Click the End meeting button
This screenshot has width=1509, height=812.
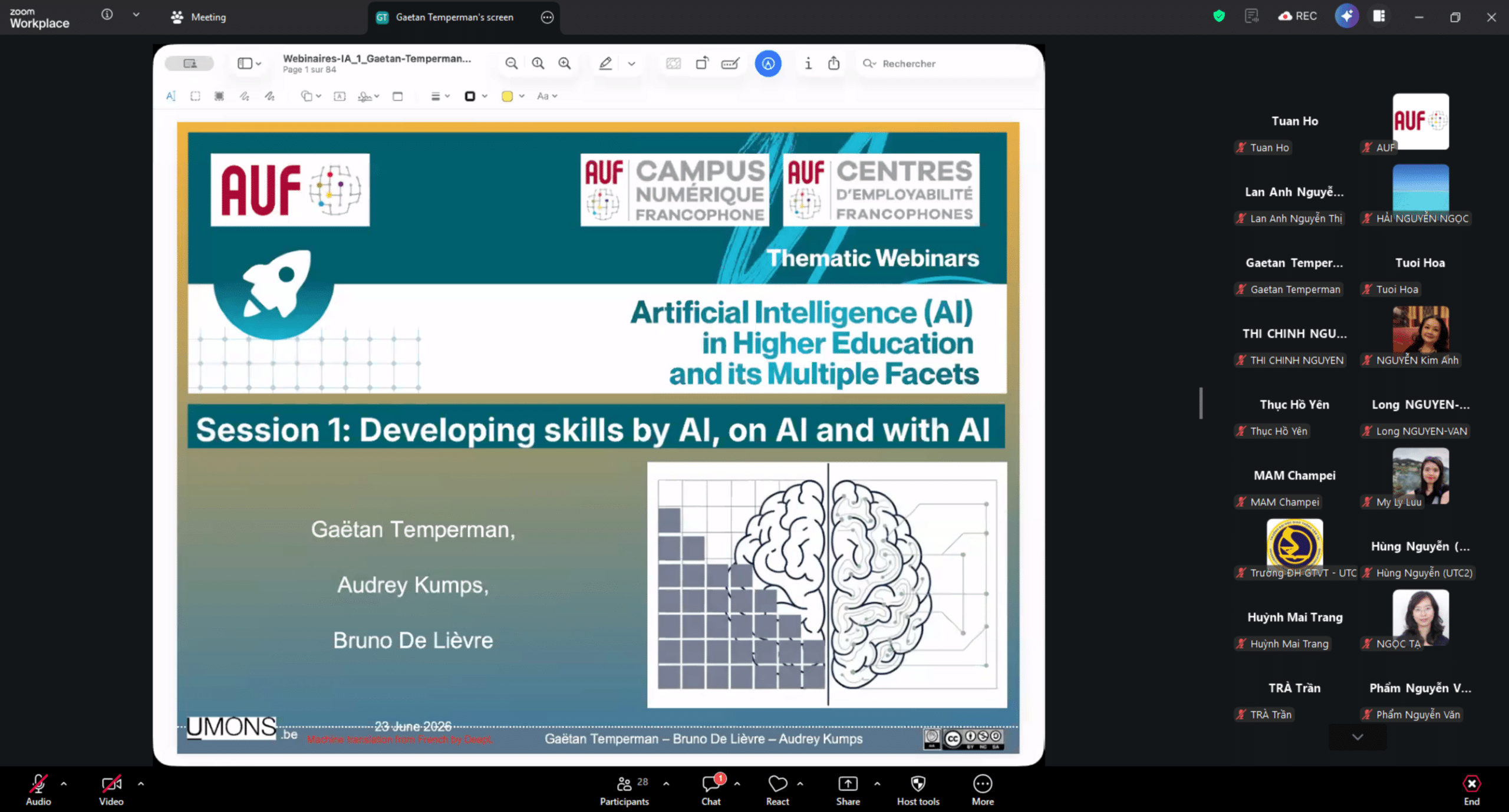[1471, 790]
